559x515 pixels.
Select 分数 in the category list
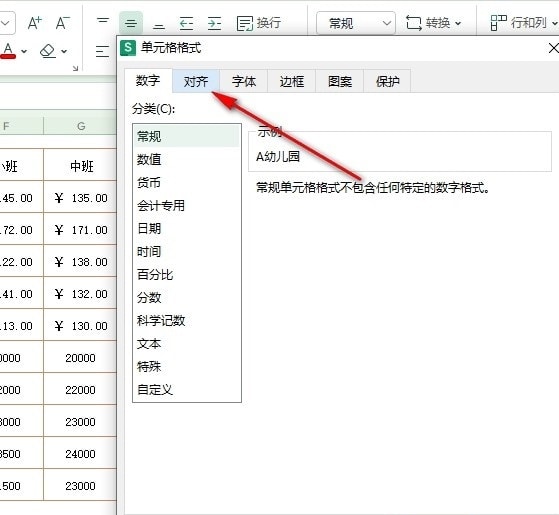[x=187, y=297]
